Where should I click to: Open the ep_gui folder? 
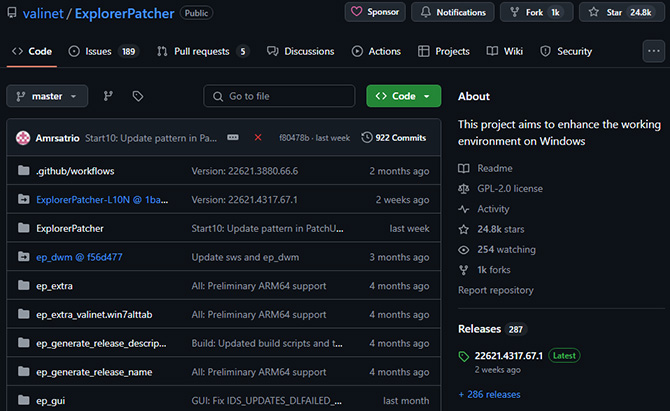point(50,401)
